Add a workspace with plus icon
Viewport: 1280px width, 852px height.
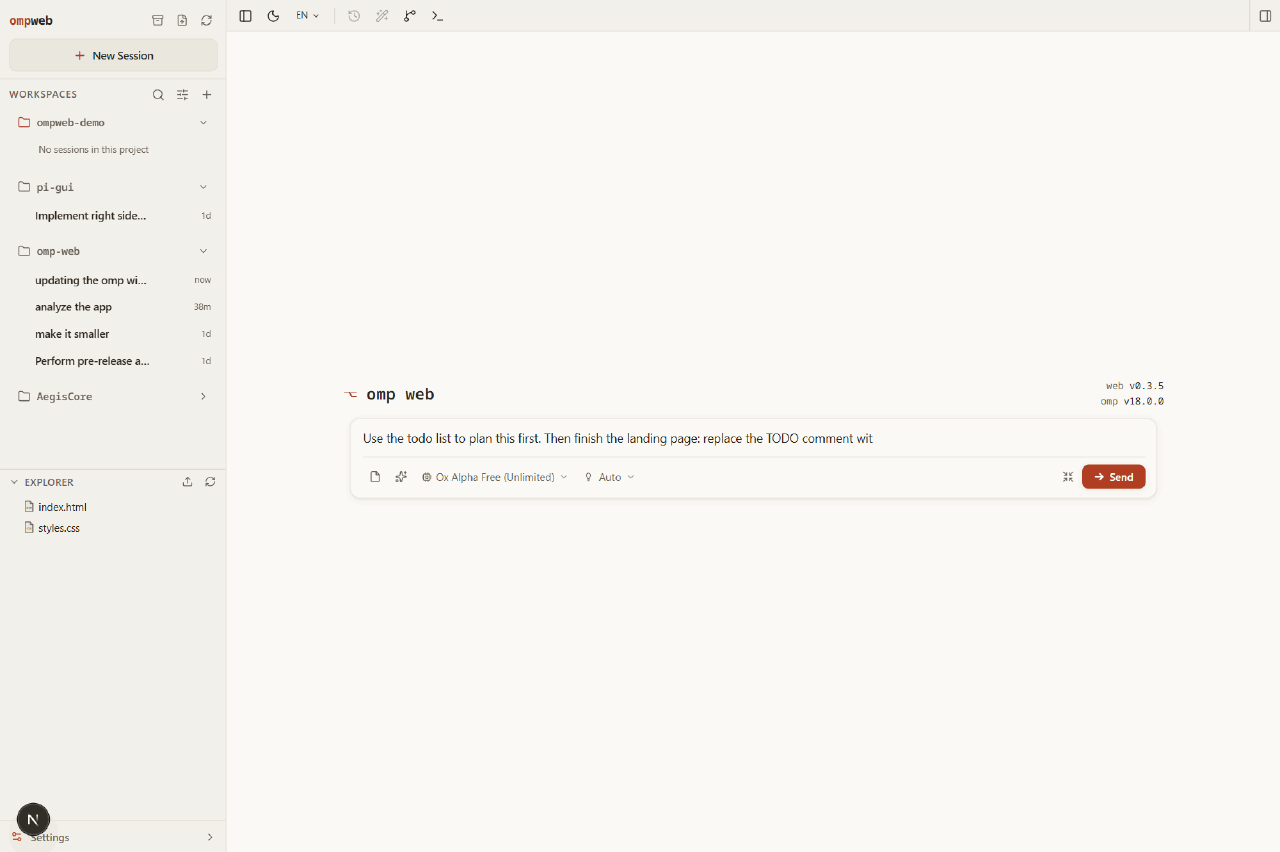pos(207,95)
